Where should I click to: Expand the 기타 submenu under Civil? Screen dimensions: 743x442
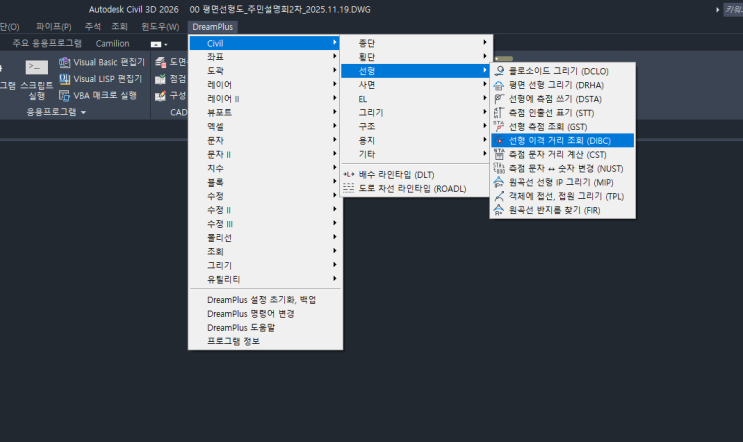coord(417,154)
